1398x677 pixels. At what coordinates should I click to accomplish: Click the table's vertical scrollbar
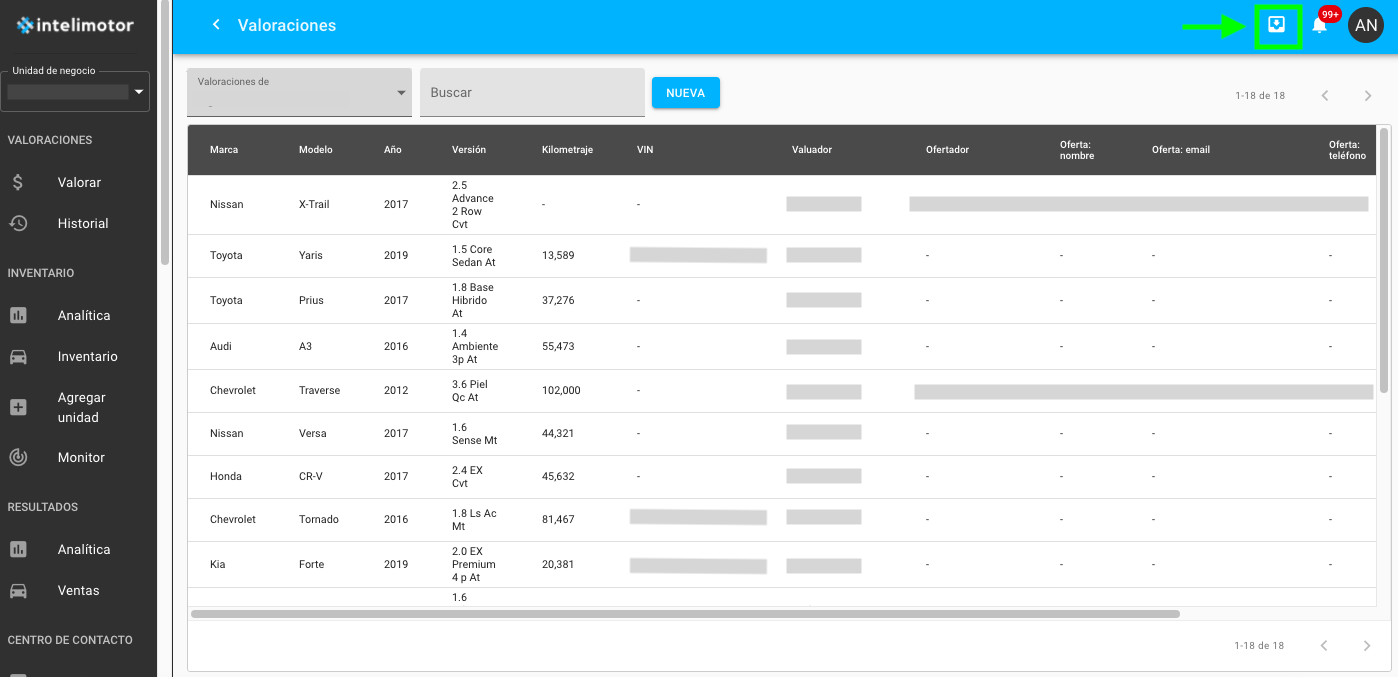point(1384,260)
